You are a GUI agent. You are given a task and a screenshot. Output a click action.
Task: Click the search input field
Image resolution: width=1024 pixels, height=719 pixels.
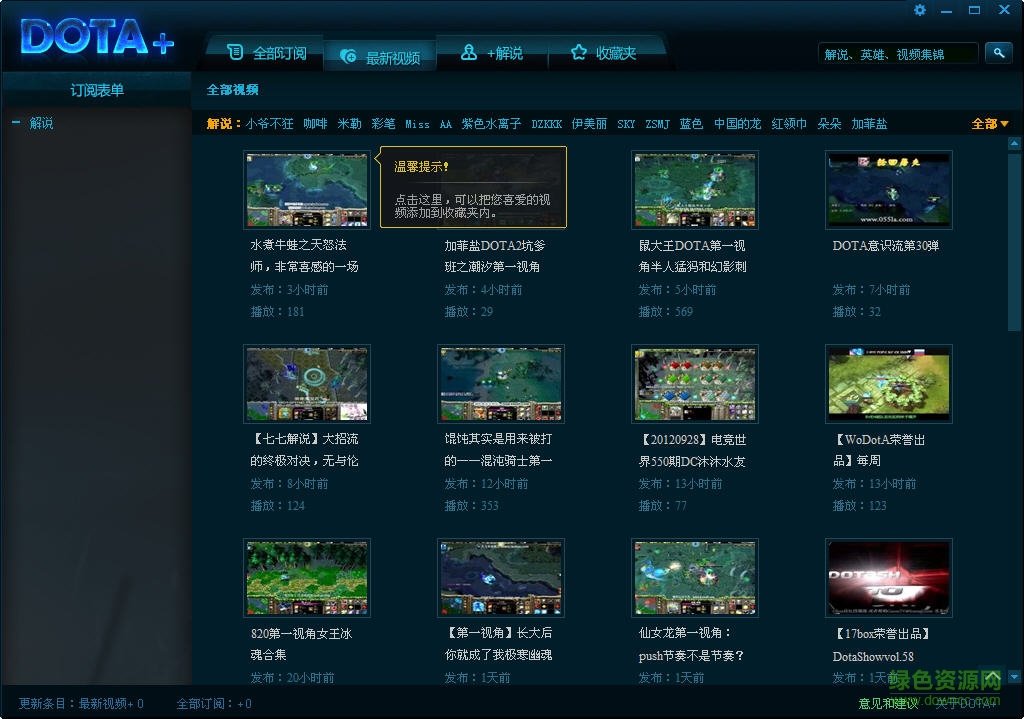[898, 52]
